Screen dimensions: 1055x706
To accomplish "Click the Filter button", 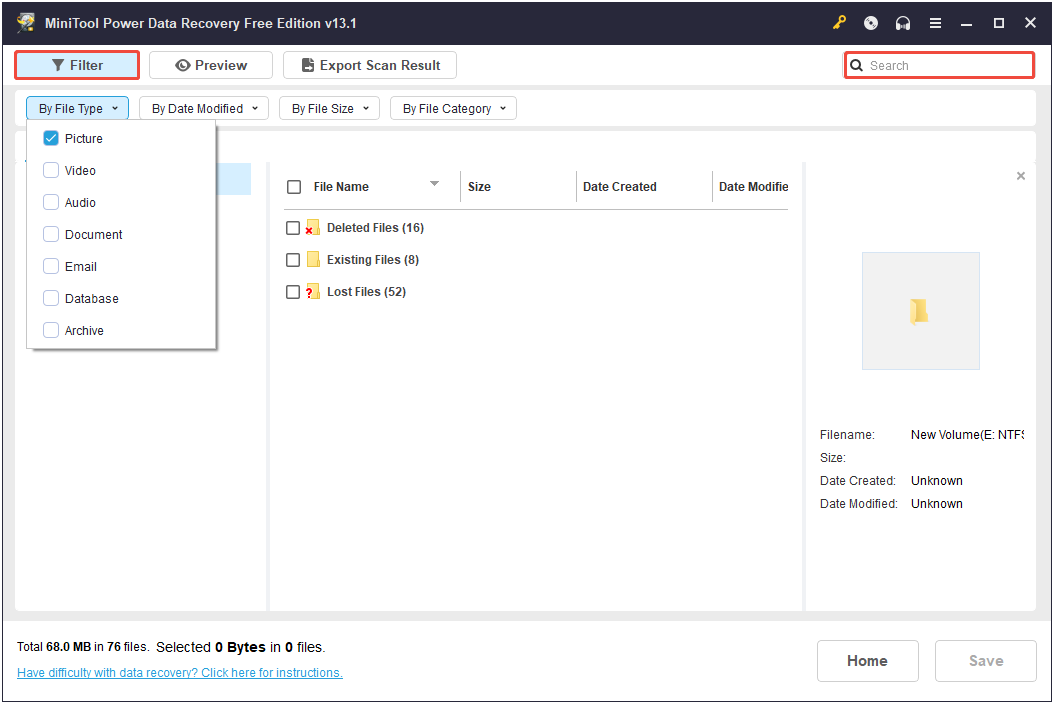I will coord(77,65).
